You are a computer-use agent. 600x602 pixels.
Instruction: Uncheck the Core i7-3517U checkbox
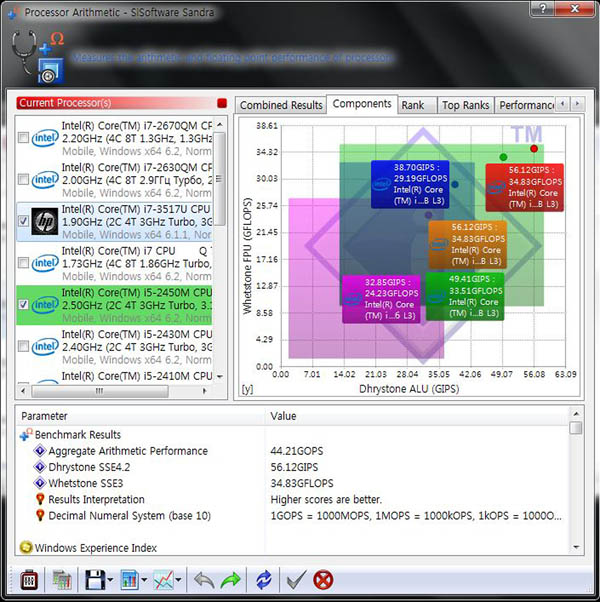click(x=23, y=221)
